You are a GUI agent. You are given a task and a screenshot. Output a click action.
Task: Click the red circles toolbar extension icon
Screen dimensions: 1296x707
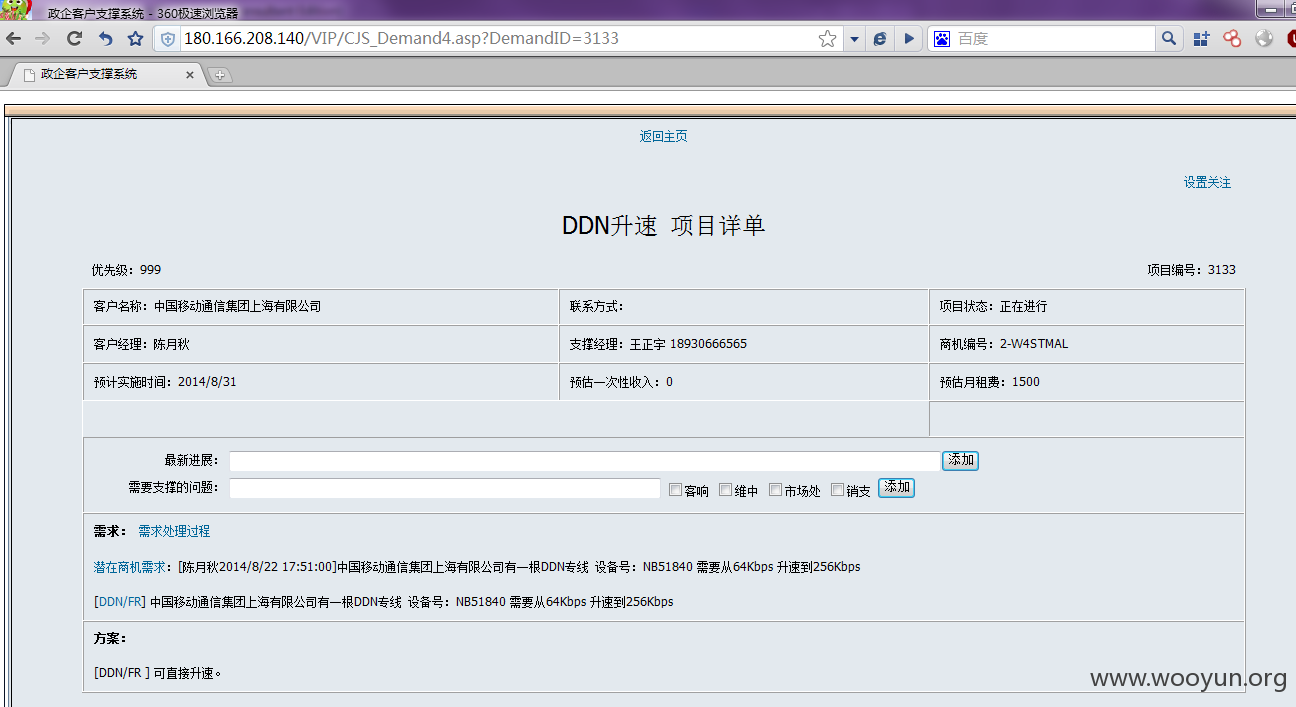coord(1232,39)
